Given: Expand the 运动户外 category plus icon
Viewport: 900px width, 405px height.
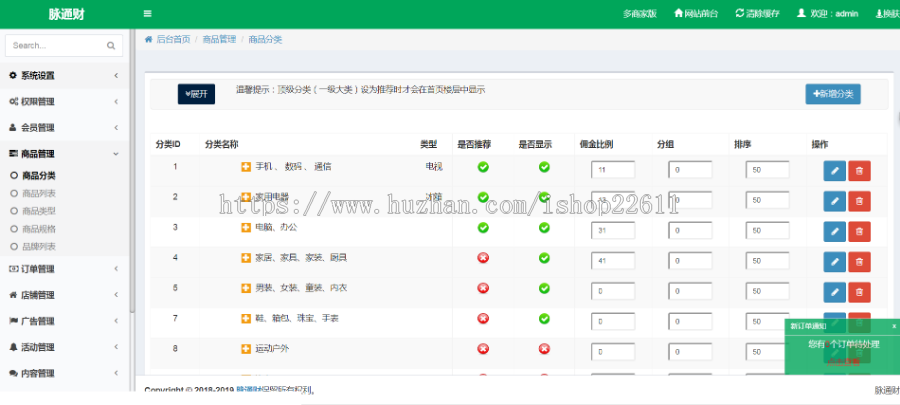Looking at the screenshot, I should click(246, 348).
